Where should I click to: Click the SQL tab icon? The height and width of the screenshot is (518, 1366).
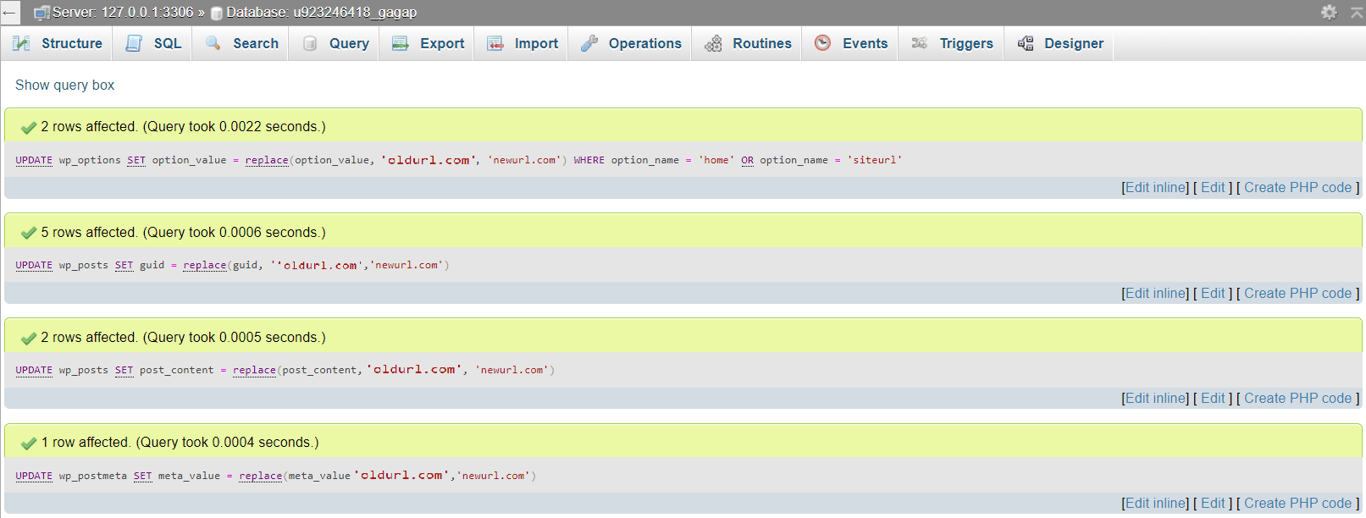coord(133,44)
